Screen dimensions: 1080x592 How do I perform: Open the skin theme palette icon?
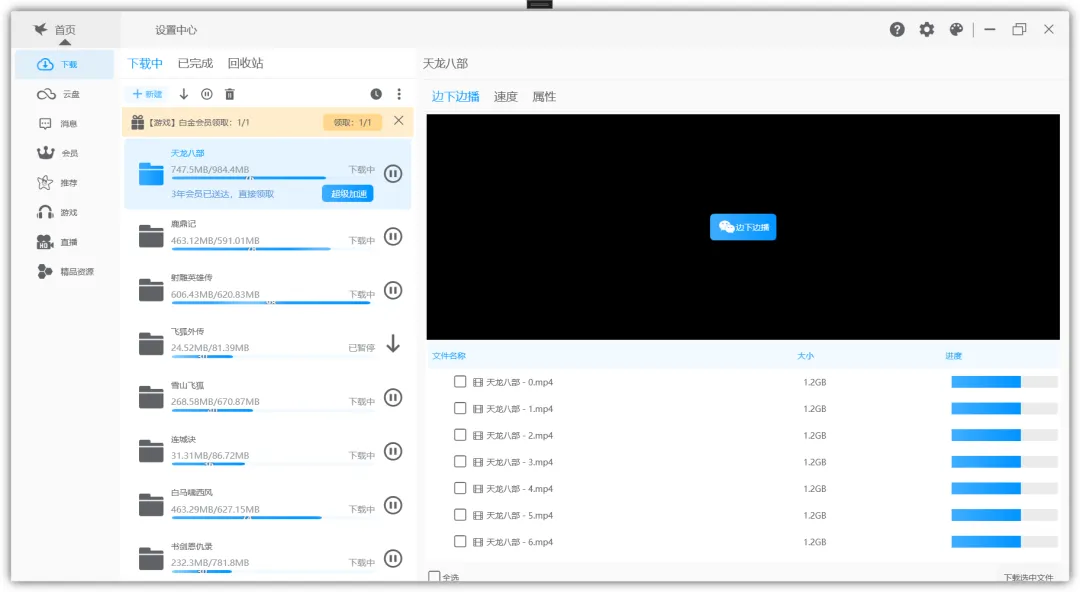[x=956, y=30]
